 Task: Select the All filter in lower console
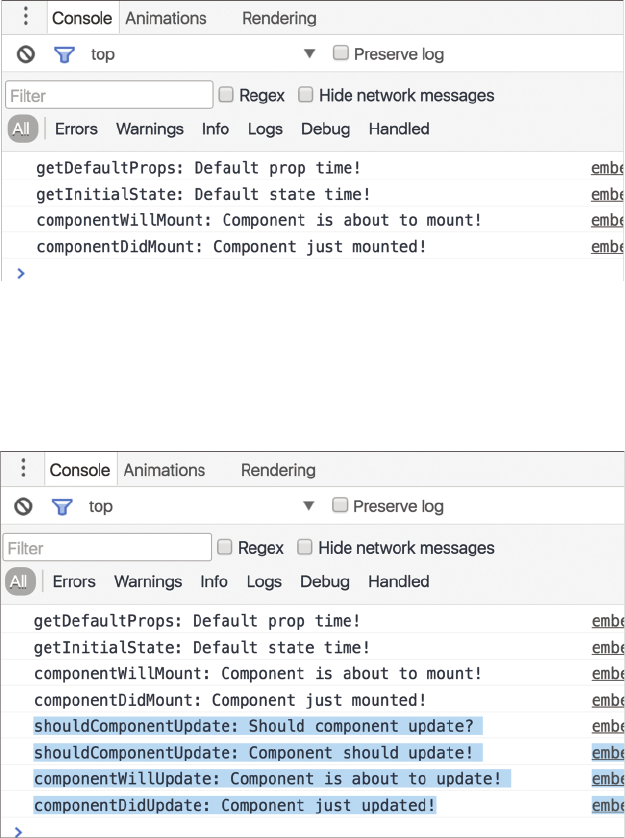[x=20, y=582]
